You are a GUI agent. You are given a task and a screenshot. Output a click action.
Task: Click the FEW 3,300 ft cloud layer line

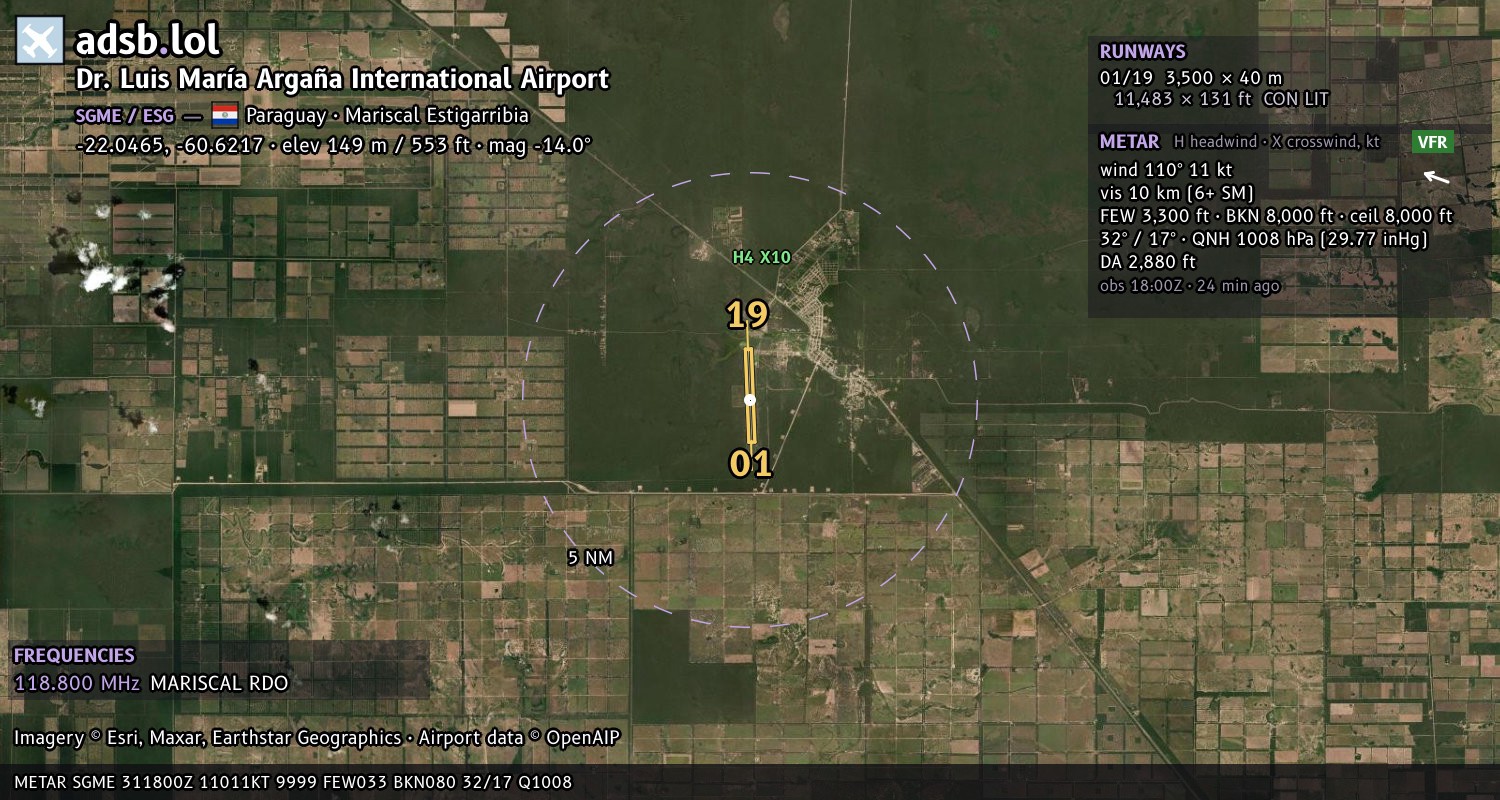coord(1275,215)
